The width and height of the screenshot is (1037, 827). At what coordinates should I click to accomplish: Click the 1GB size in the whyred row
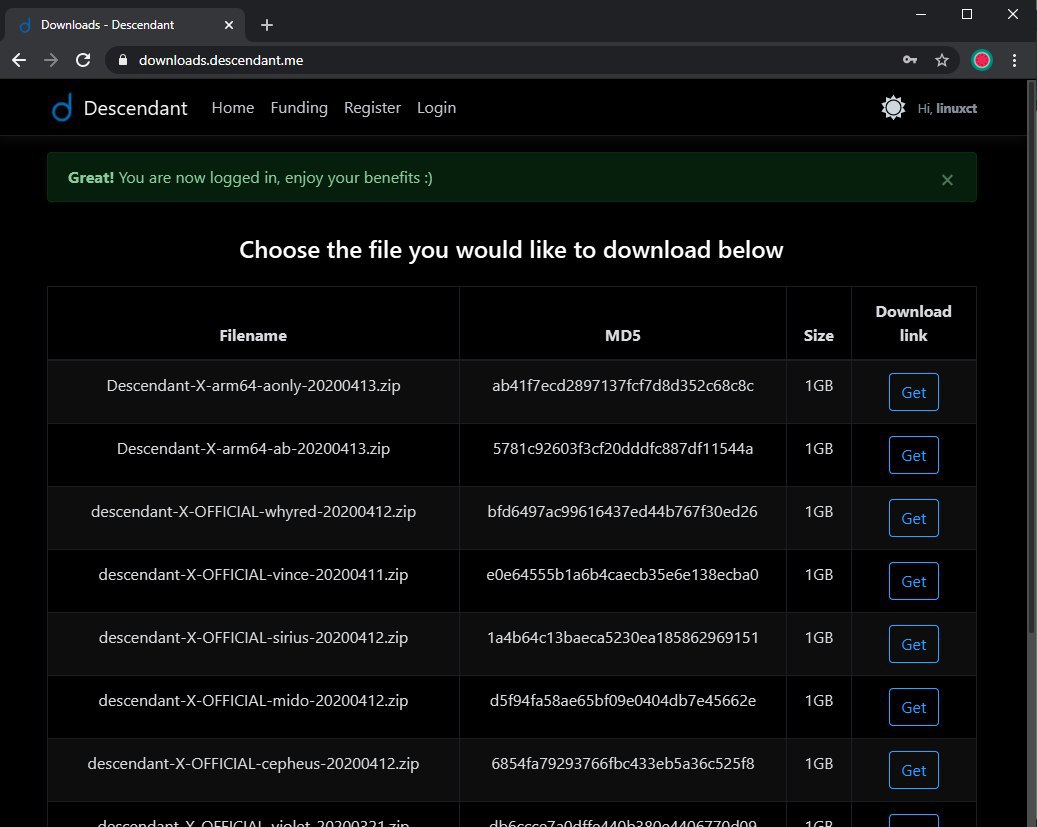point(818,511)
